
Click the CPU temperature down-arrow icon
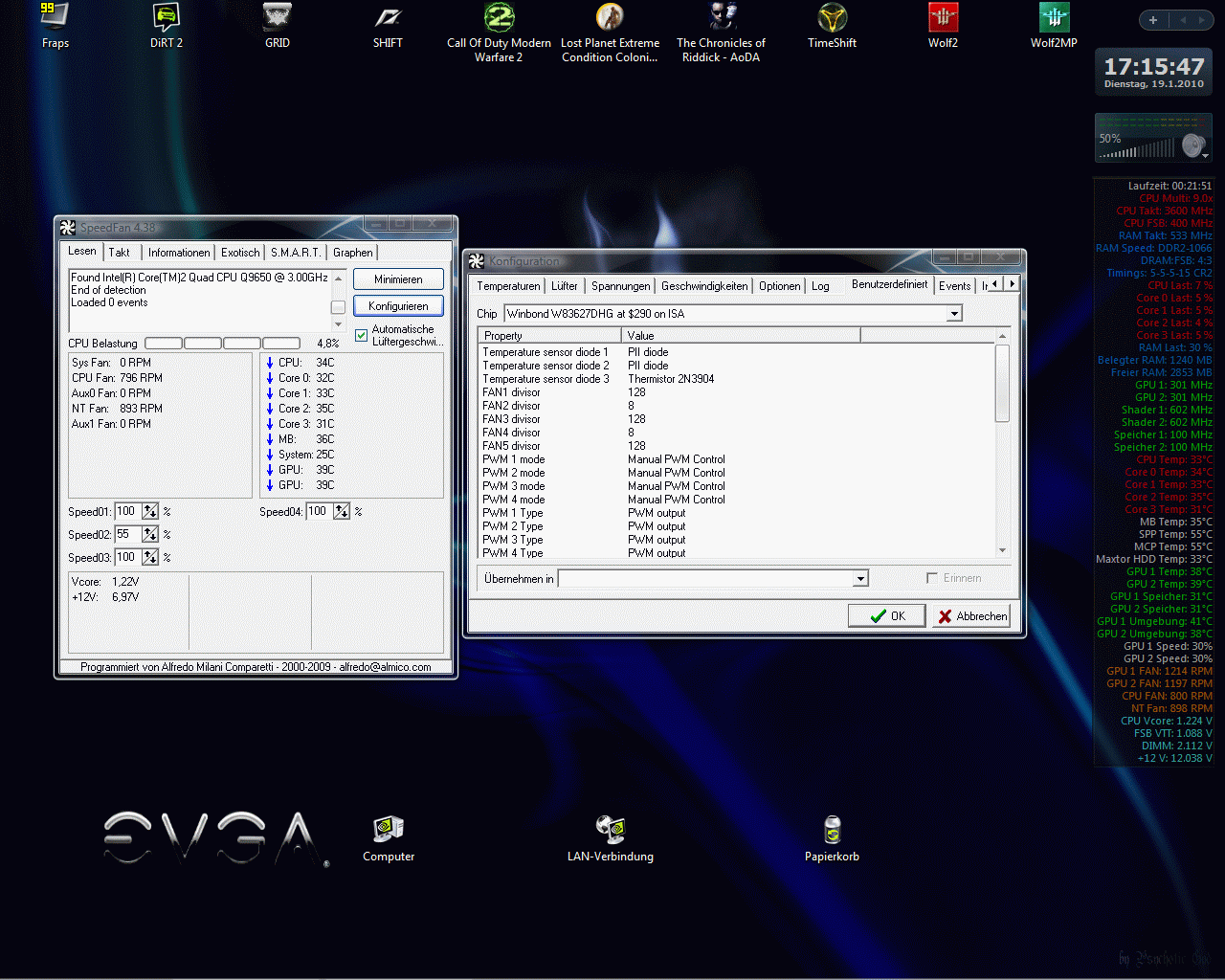[x=270, y=363]
